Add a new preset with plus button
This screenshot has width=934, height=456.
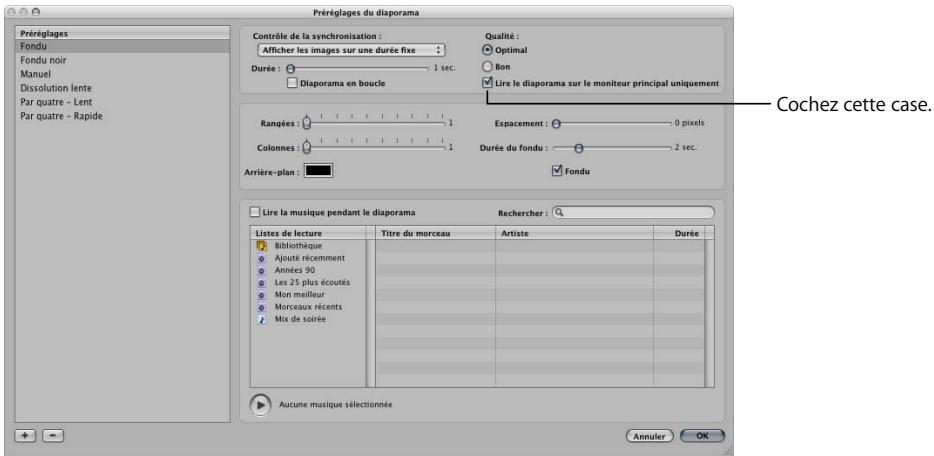24,435
